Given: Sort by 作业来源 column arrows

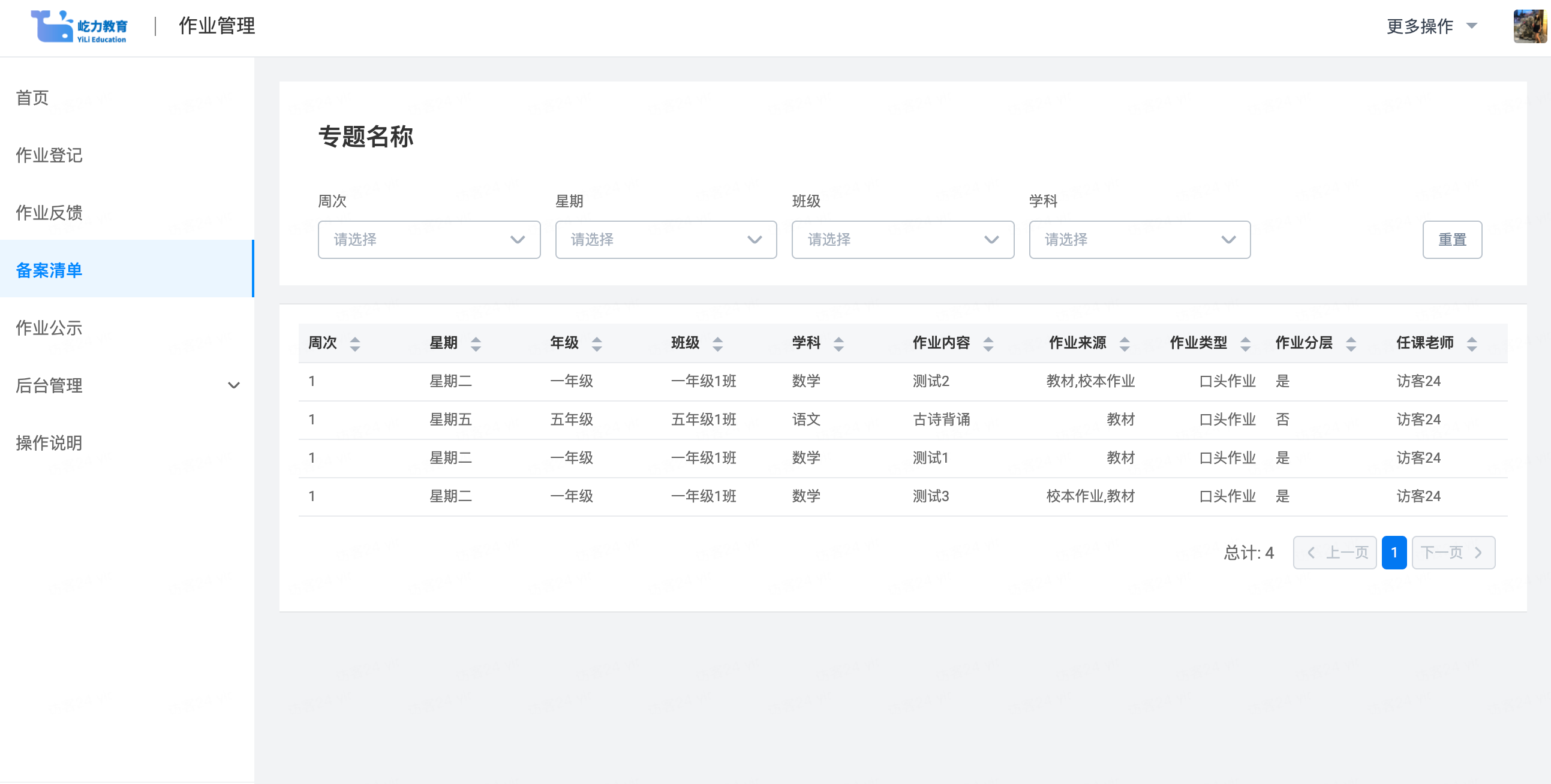Looking at the screenshot, I should [1124, 343].
